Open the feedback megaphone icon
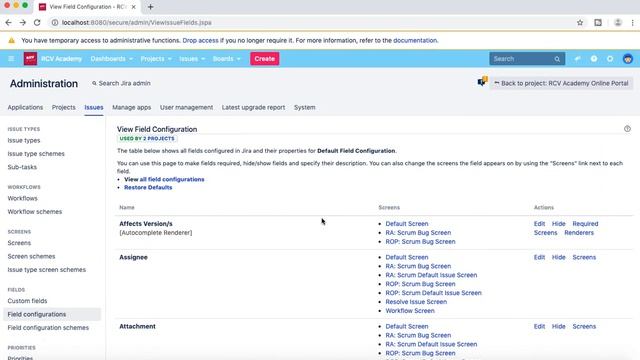Screen dimensions: 640x360 point(578,59)
